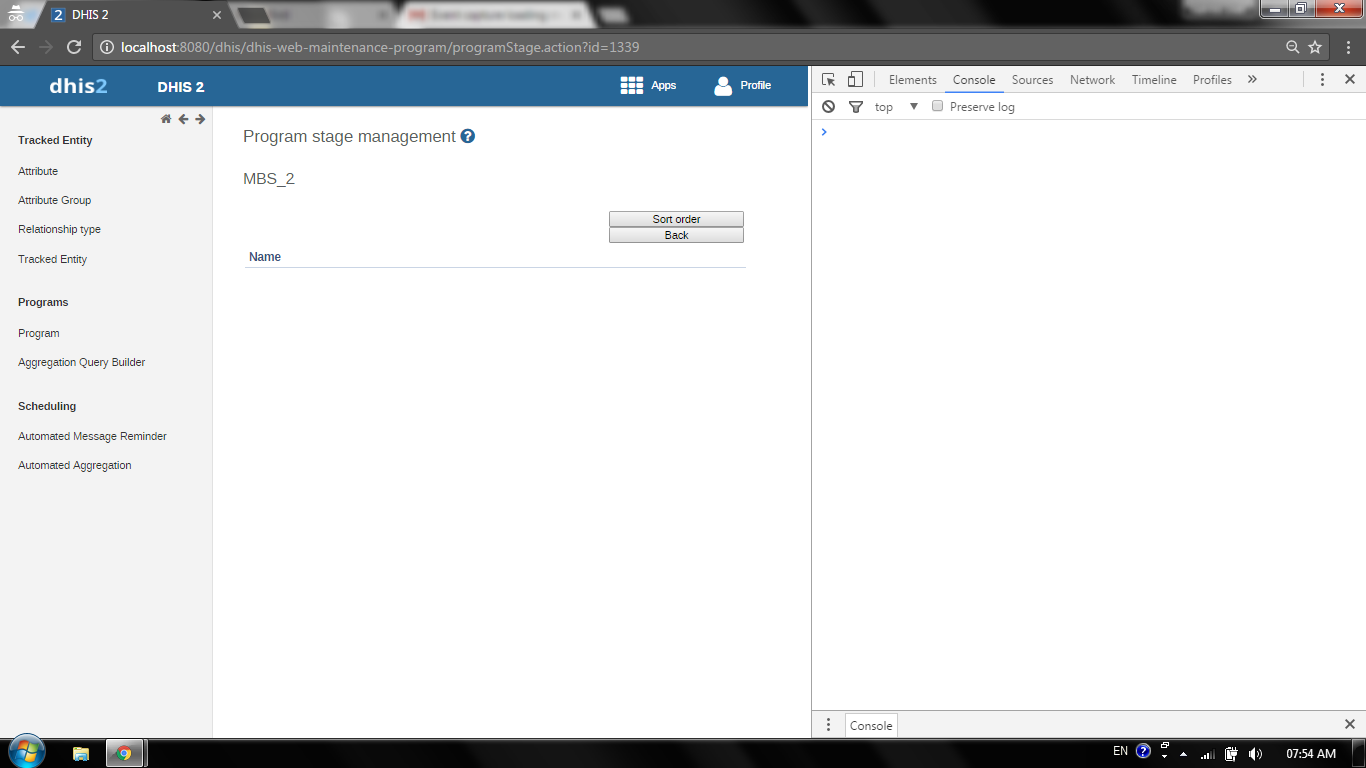Click the Chrome icon on the taskbar
This screenshot has width=1366, height=768.
[x=124, y=753]
